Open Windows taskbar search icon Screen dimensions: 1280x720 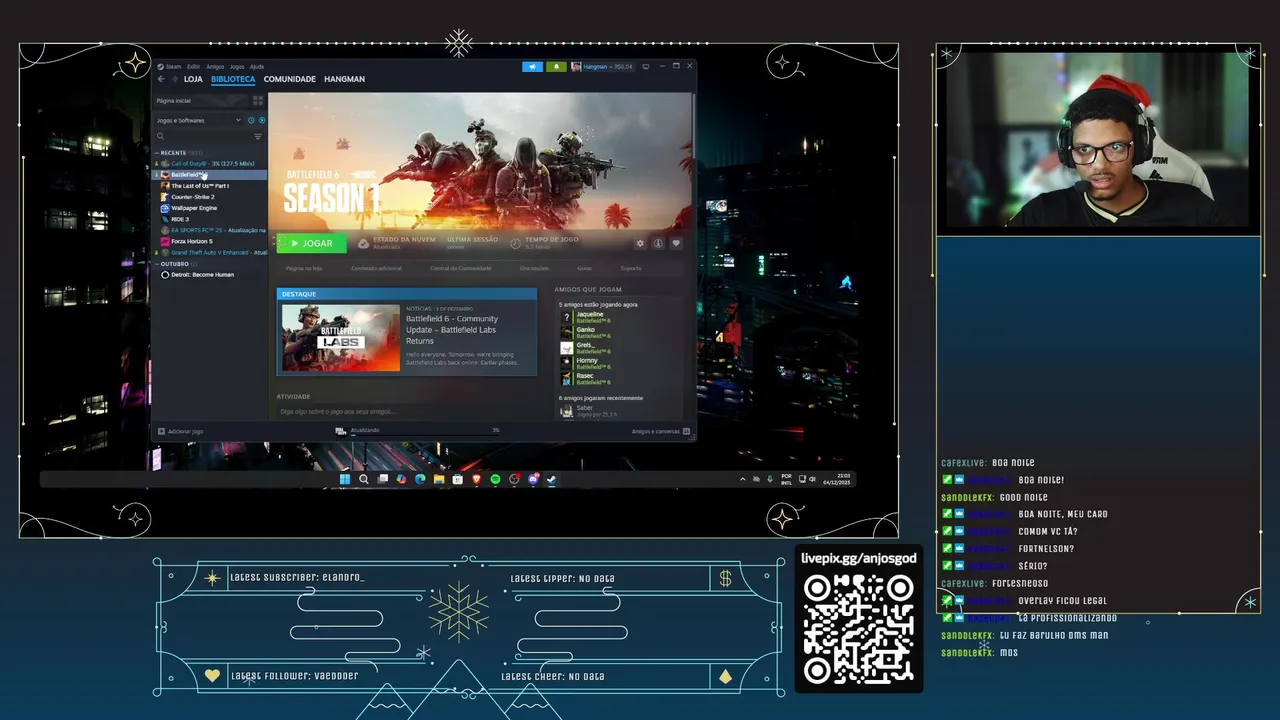(364, 479)
